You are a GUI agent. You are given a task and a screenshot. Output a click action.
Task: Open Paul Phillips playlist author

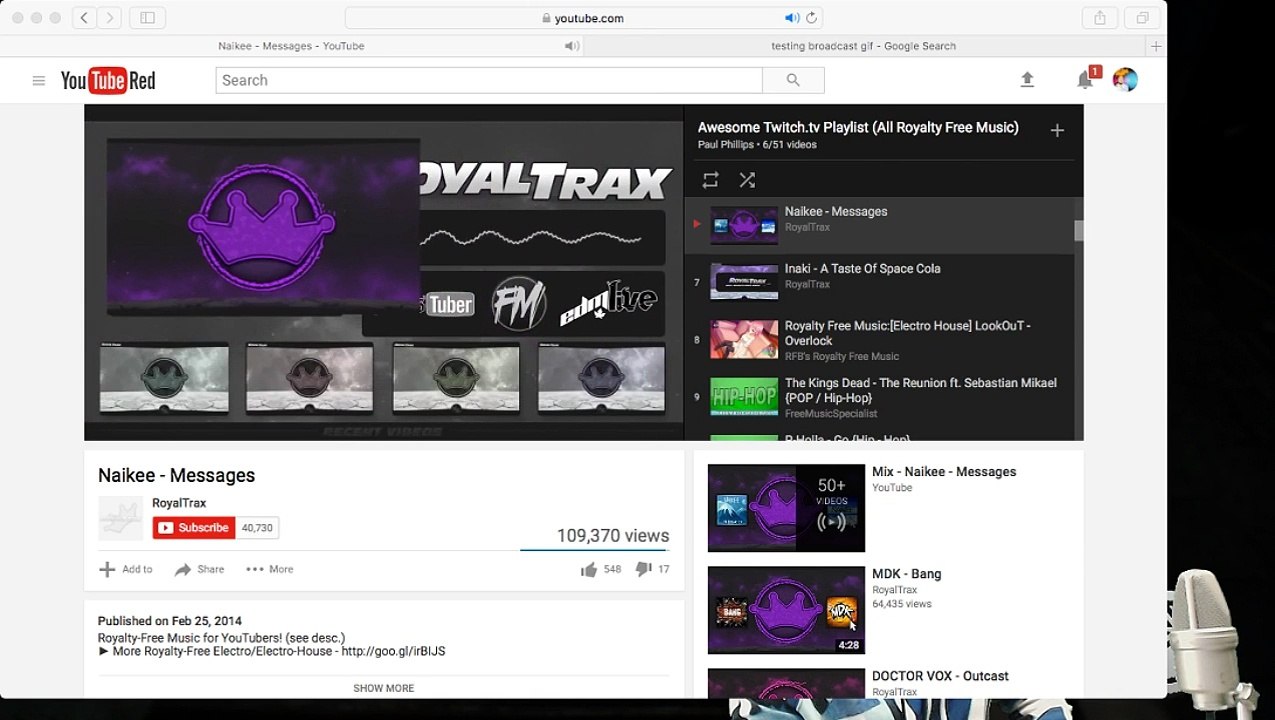(727, 145)
